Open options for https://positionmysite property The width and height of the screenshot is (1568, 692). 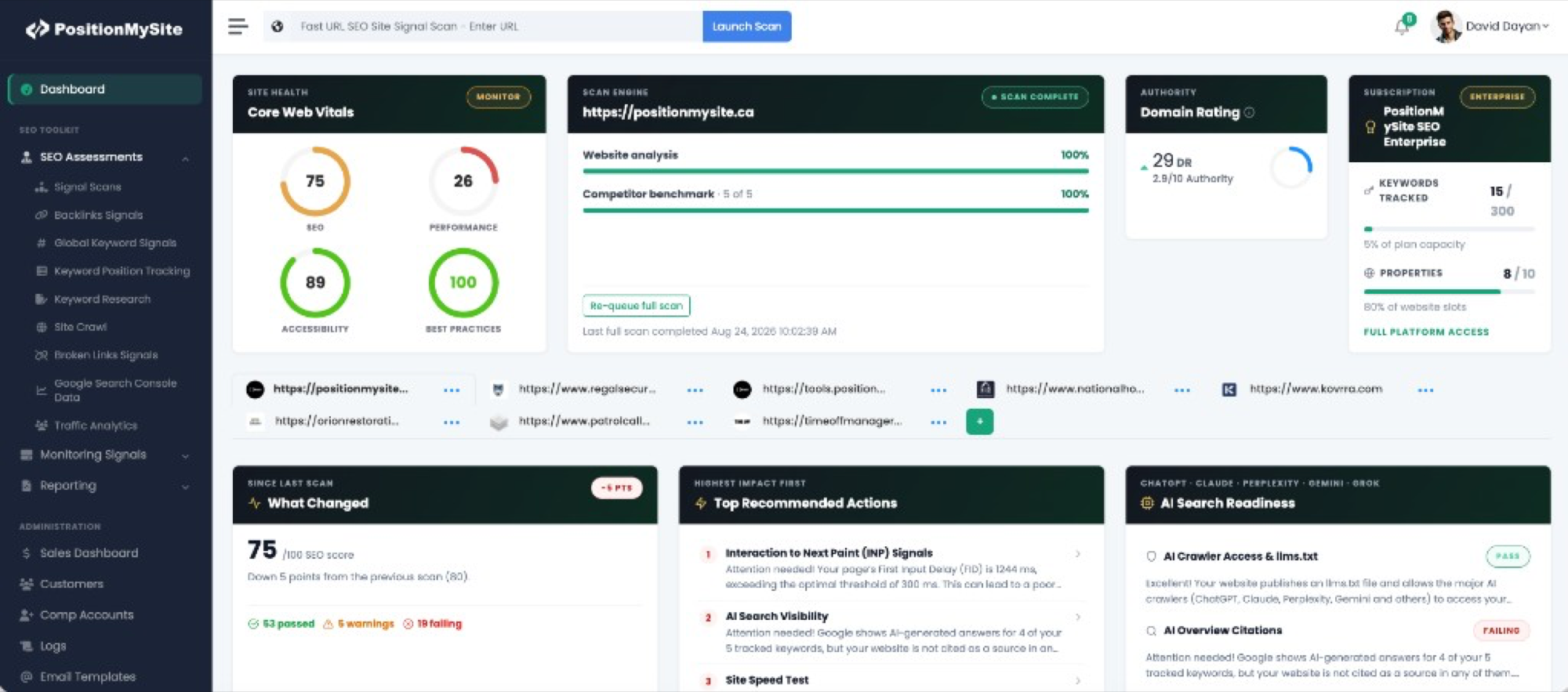452,389
